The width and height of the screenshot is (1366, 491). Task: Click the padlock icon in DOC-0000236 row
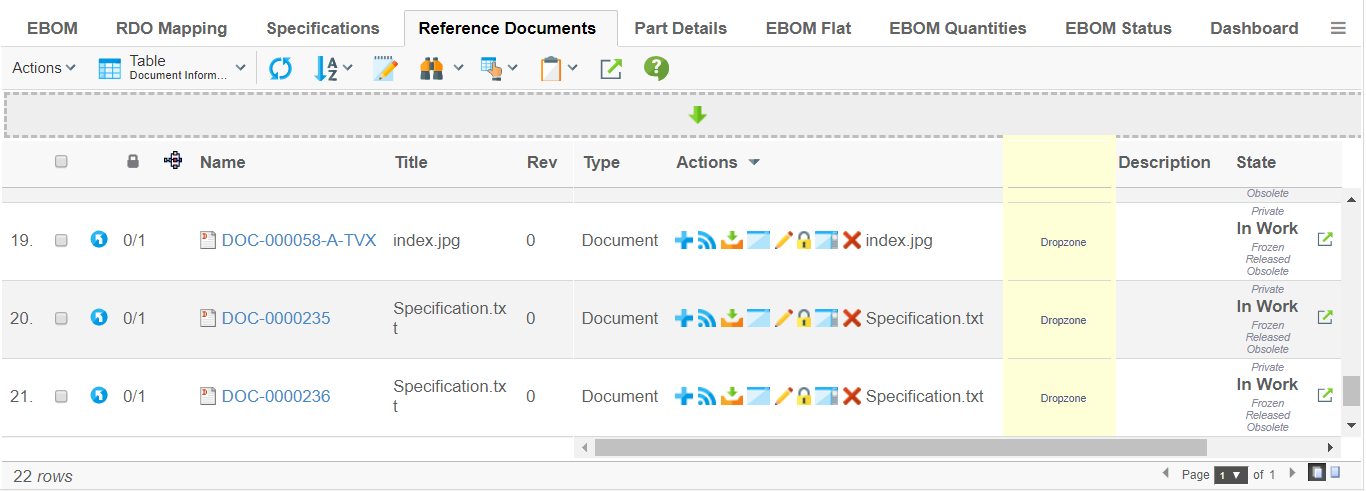pos(803,396)
